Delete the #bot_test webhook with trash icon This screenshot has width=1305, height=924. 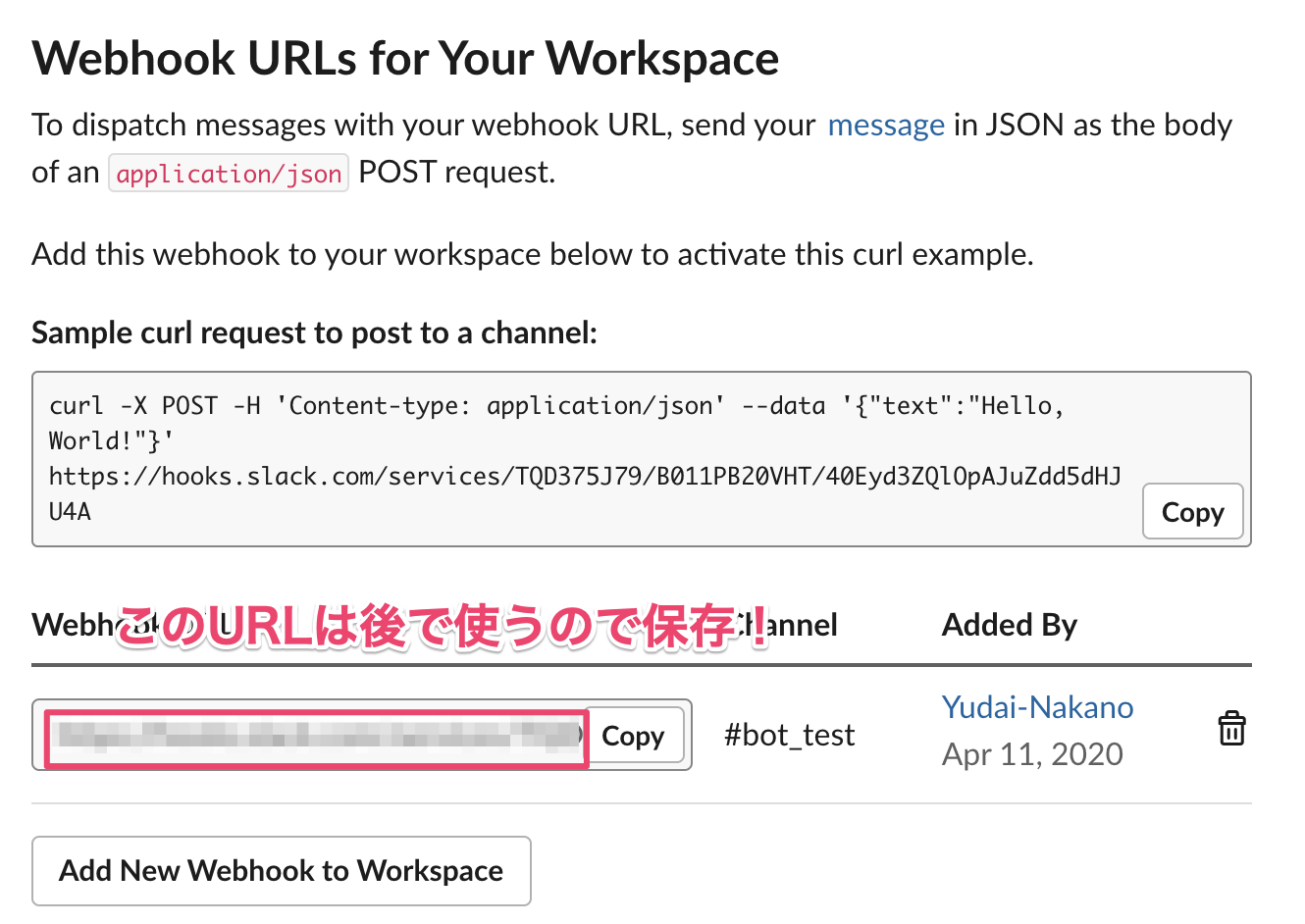pyautogui.click(x=1231, y=729)
